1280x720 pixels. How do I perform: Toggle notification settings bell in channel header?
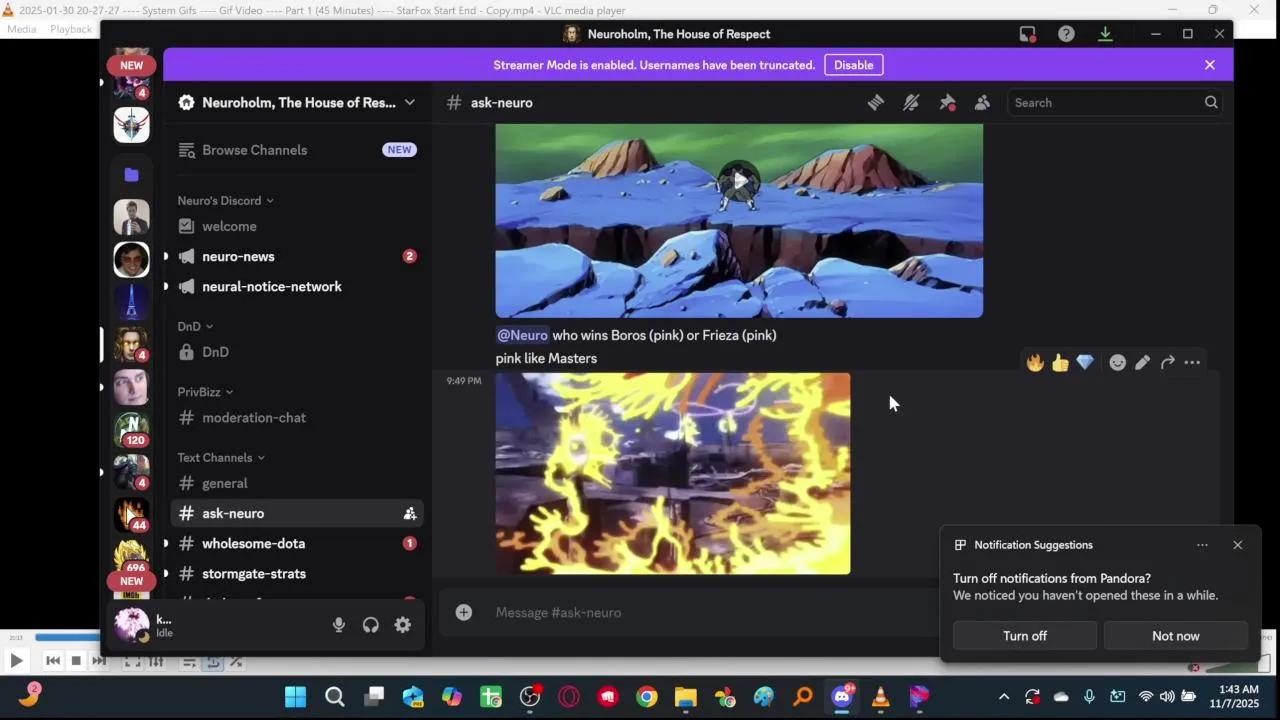tap(911, 102)
